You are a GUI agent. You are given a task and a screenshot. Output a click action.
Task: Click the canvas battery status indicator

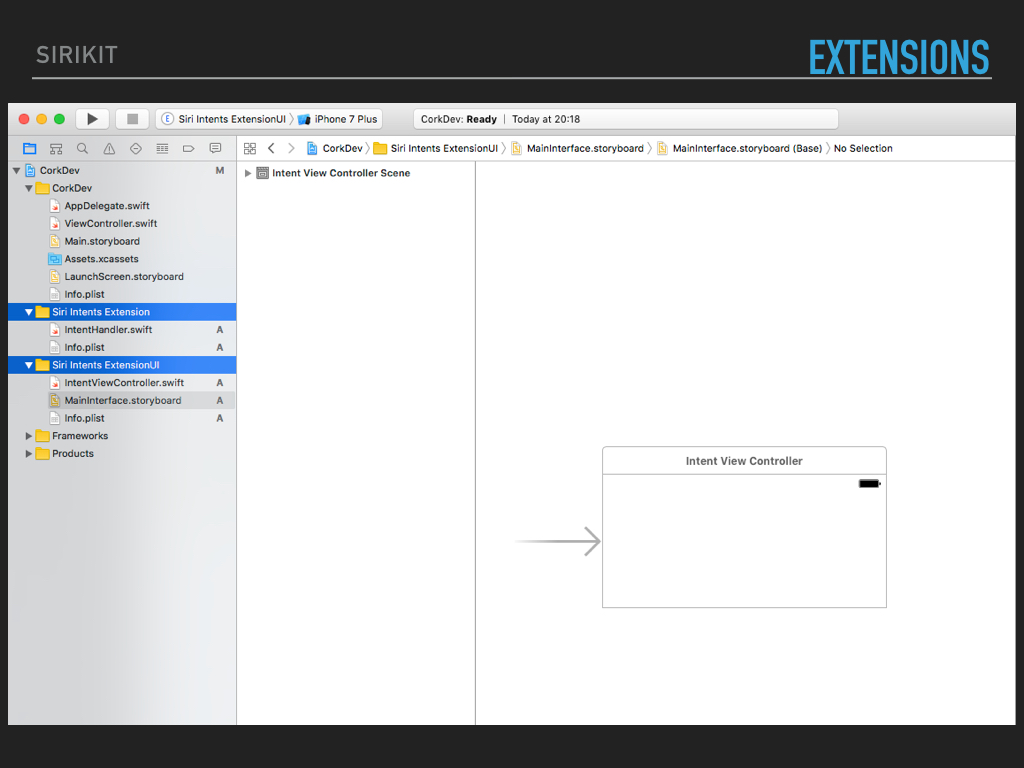tap(869, 484)
